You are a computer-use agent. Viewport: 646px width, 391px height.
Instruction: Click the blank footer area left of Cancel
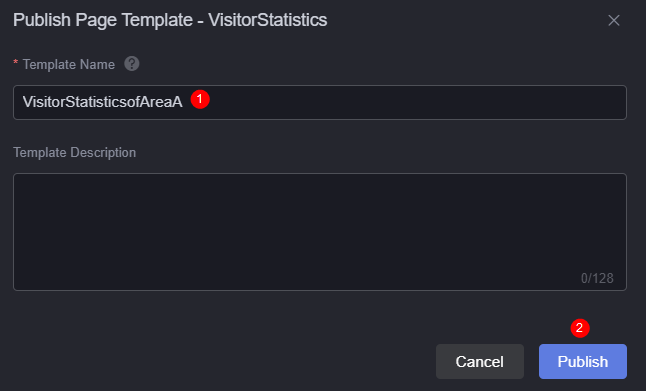[x=222, y=361]
